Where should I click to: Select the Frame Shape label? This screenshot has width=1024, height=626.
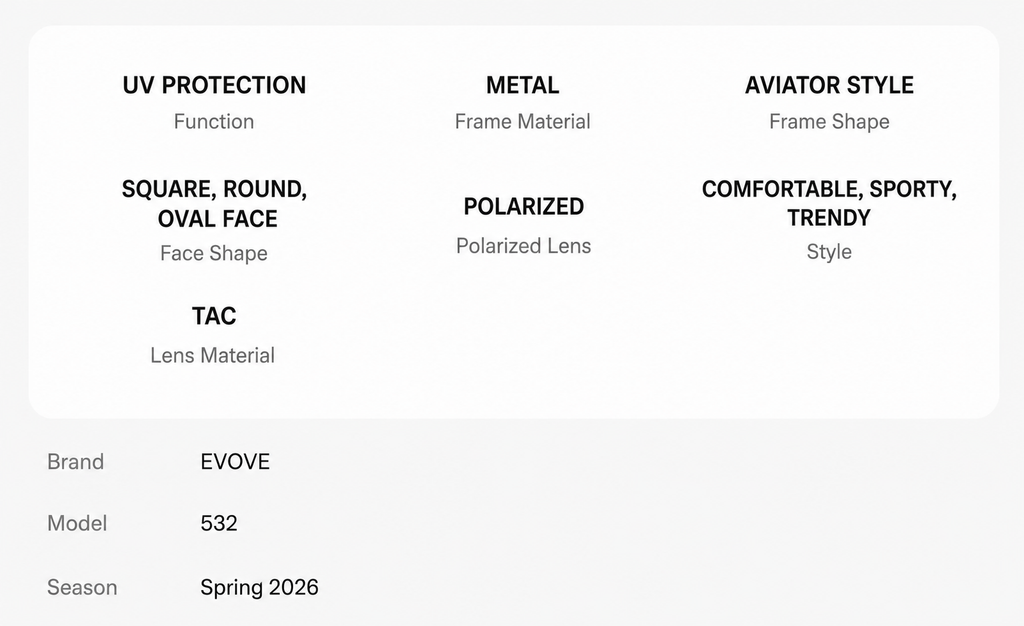click(x=829, y=122)
